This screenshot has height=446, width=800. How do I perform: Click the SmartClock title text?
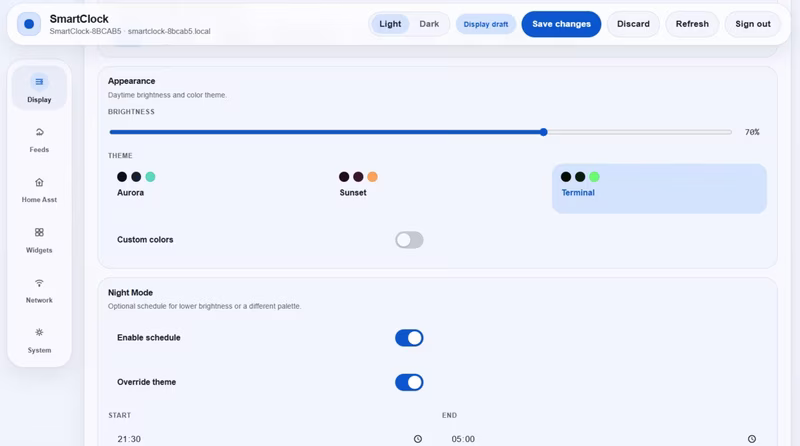[79, 19]
